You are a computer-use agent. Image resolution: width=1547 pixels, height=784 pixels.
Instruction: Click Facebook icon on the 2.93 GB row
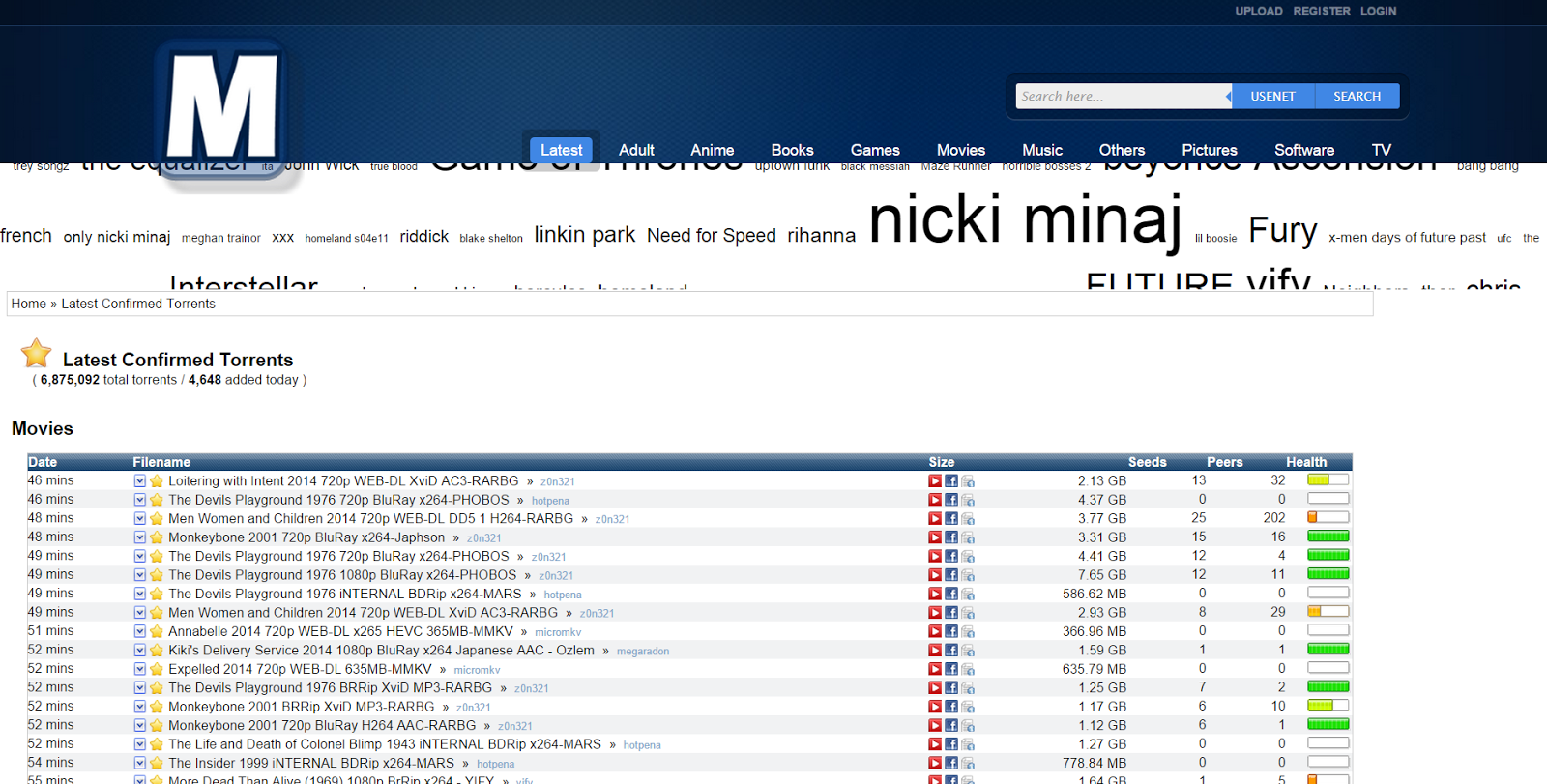coord(951,613)
